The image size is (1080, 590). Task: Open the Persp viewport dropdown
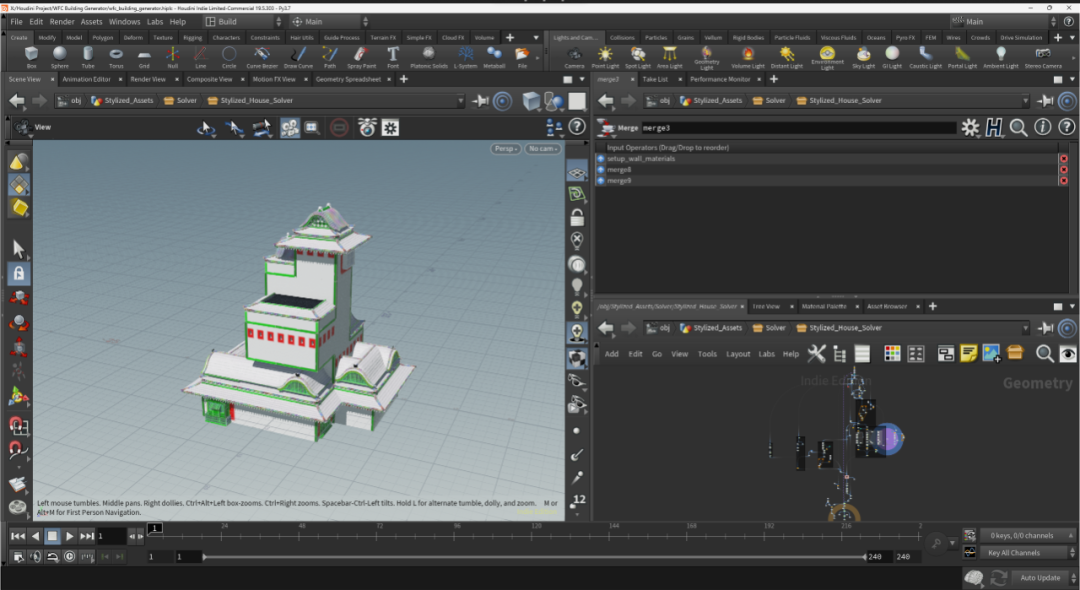coord(506,149)
